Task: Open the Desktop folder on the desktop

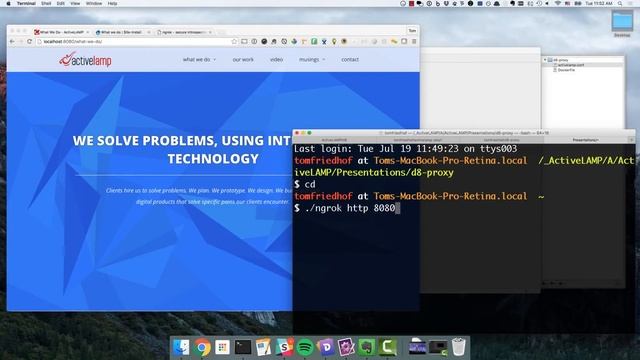Action: coord(622,23)
